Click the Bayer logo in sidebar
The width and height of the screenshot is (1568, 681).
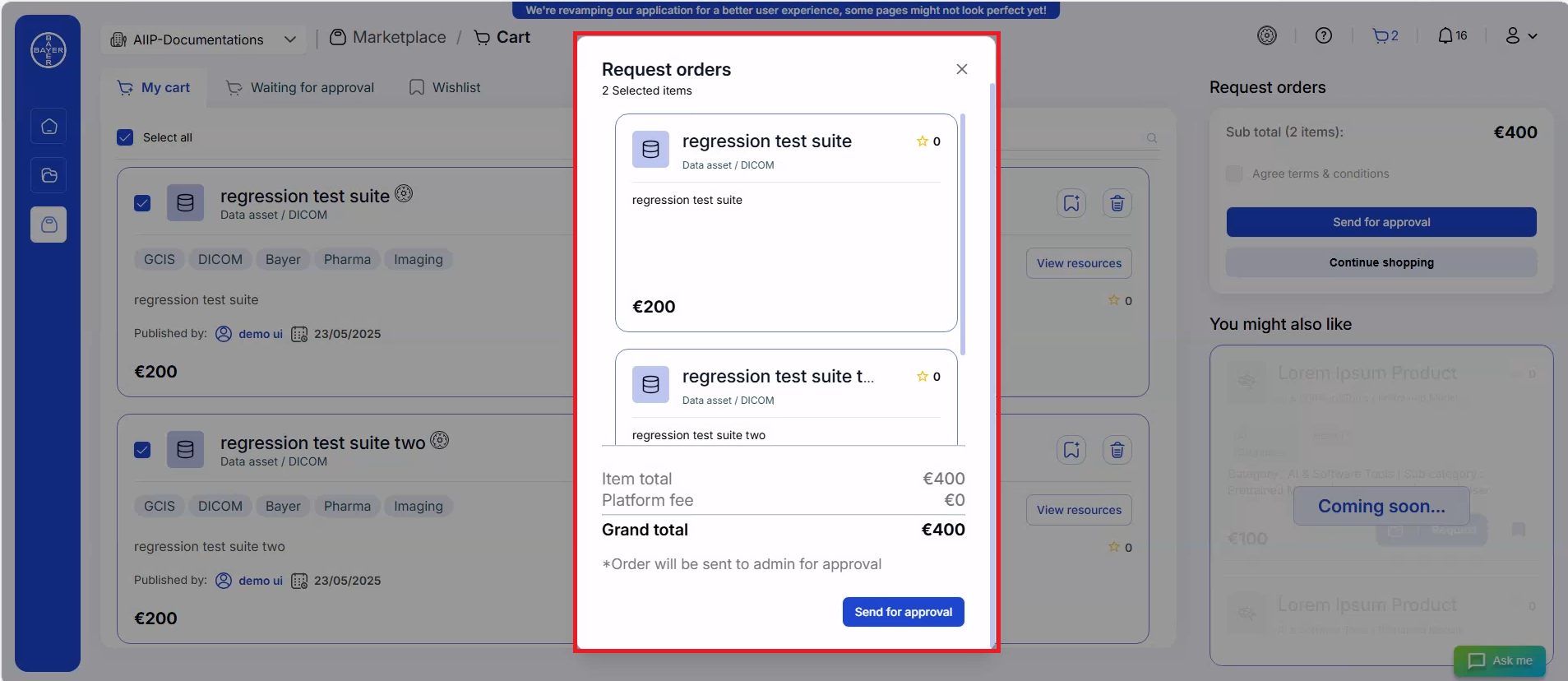click(49, 50)
